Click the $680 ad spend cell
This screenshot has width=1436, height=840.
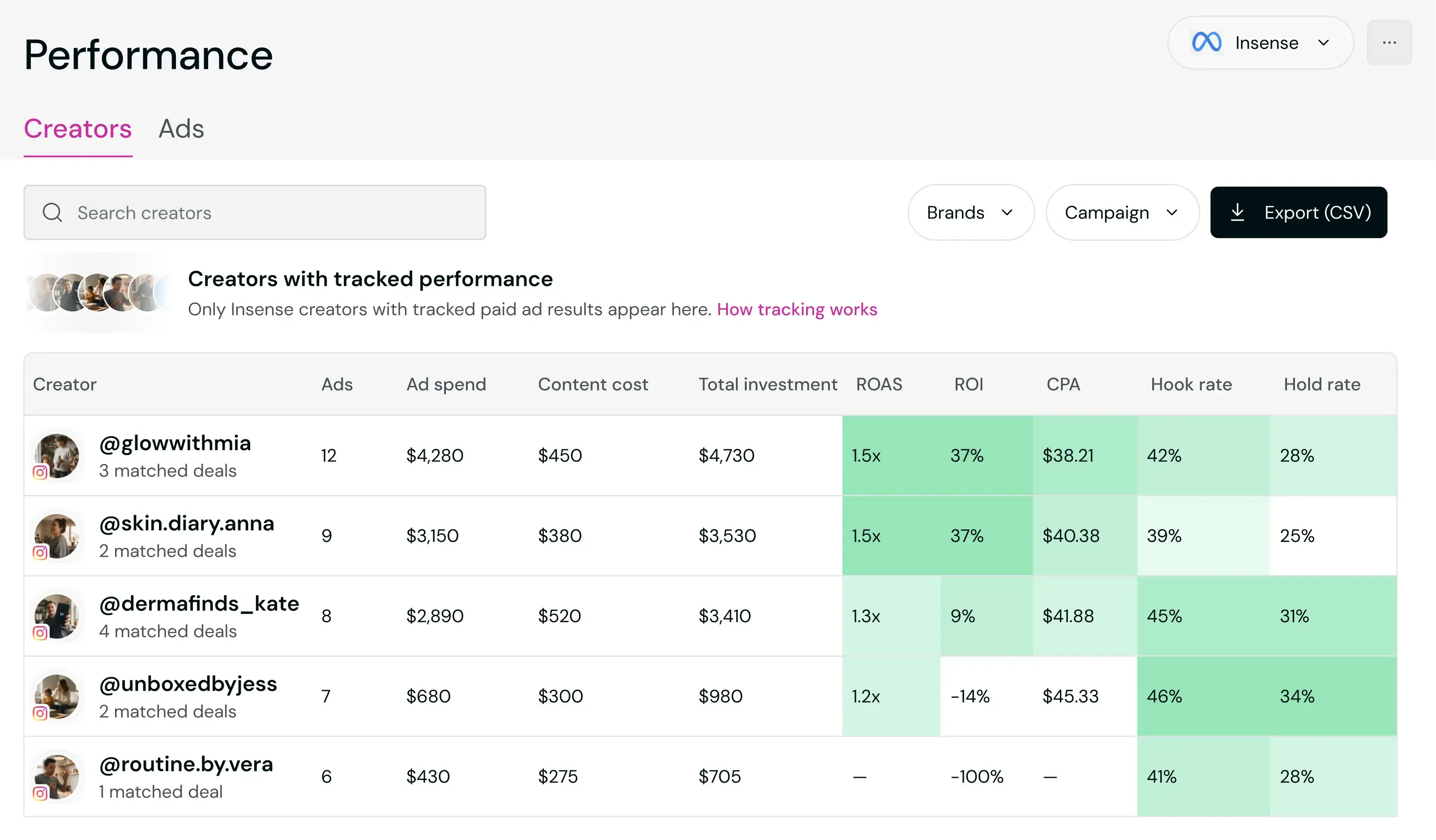pyautogui.click(x=428, y=696)
